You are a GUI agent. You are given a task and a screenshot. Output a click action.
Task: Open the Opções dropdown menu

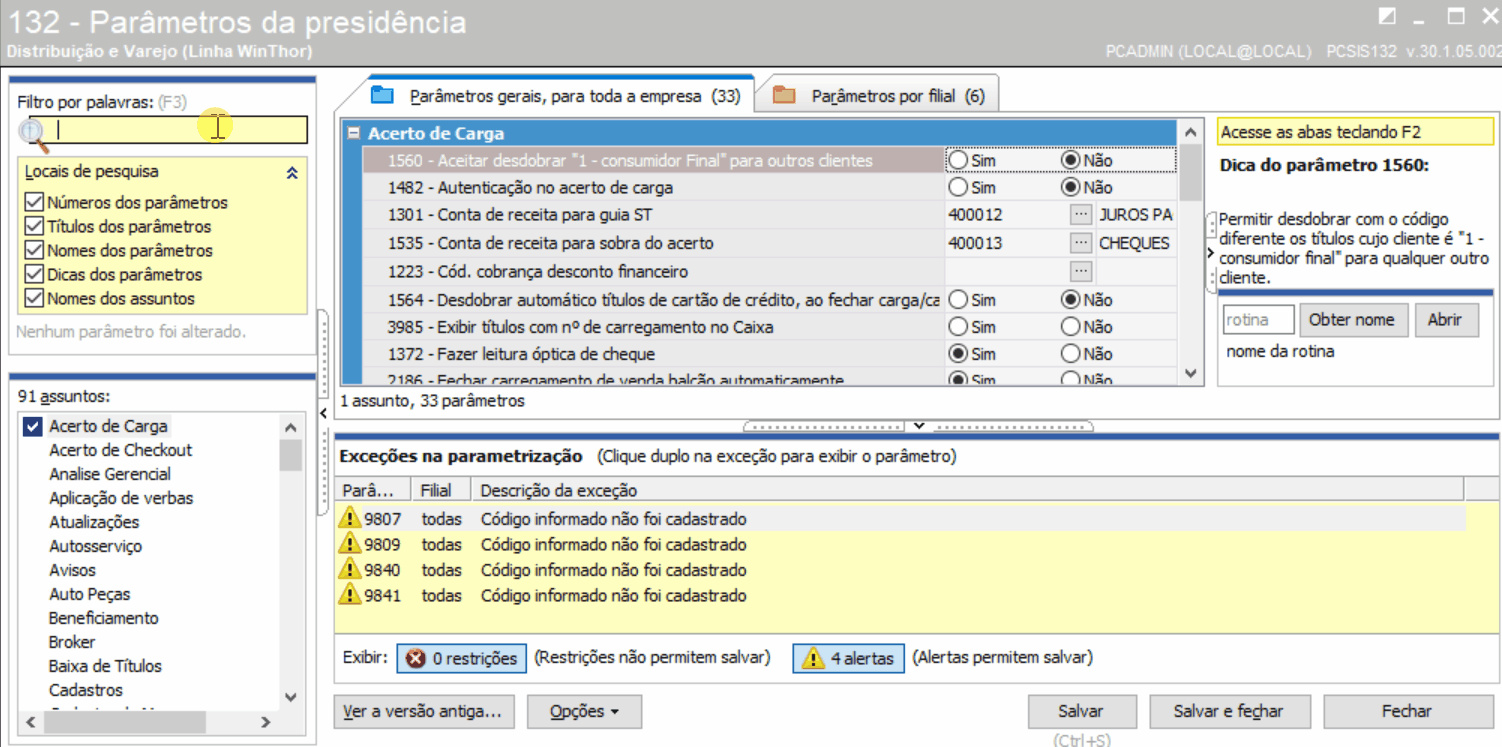pos(584,711)
